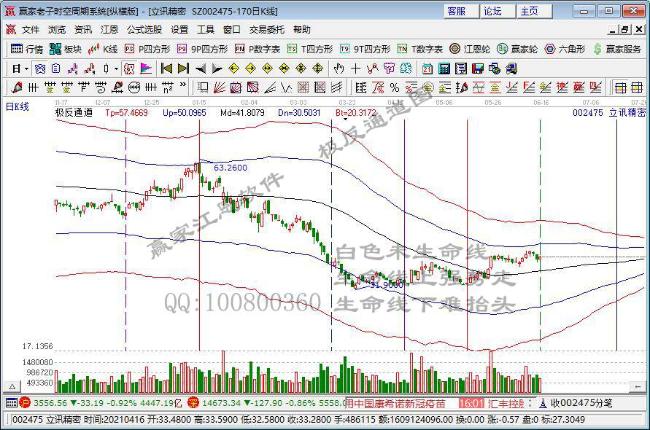The height and width of the screenshot is (430, 650).
Task: Open the 公式选股 menu
Action: 144,29
